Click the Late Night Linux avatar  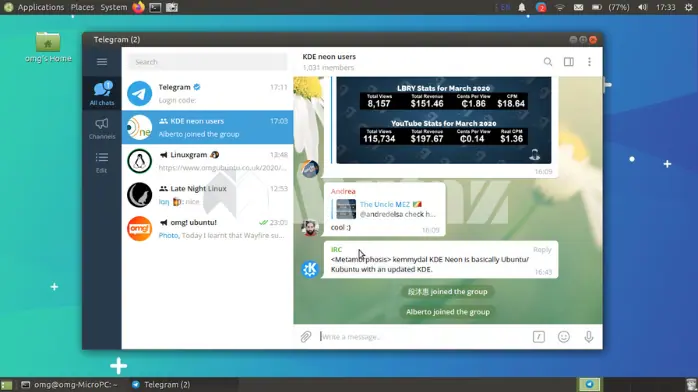tap(139, 195)
